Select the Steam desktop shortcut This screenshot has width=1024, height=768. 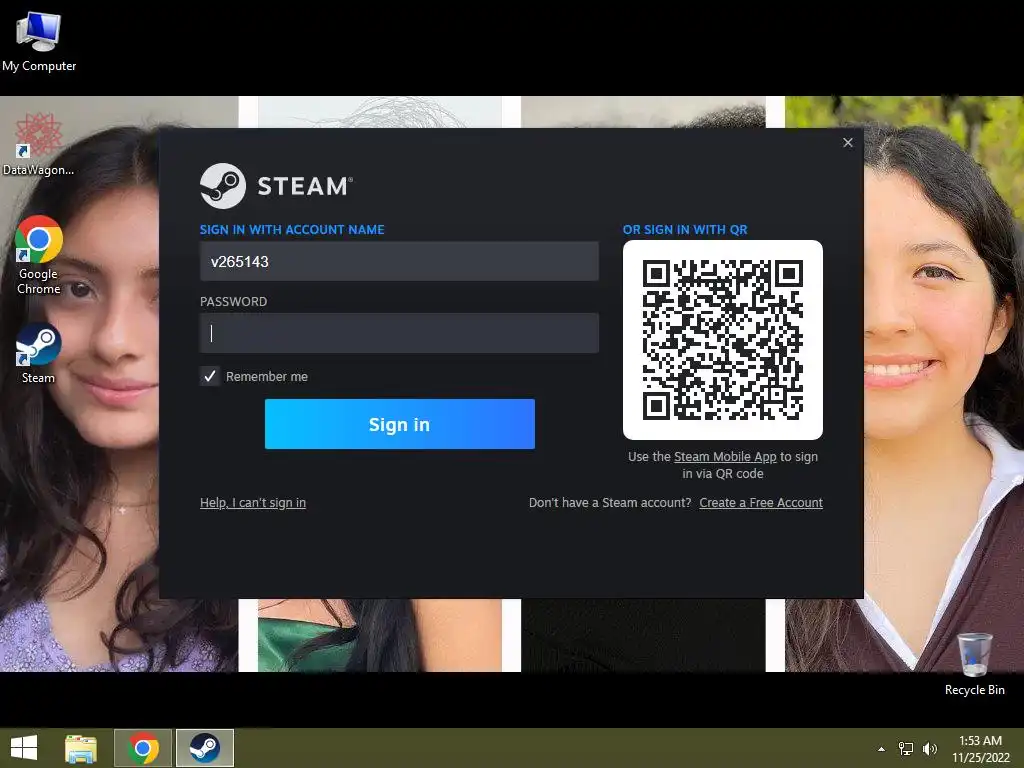[39, 353]
